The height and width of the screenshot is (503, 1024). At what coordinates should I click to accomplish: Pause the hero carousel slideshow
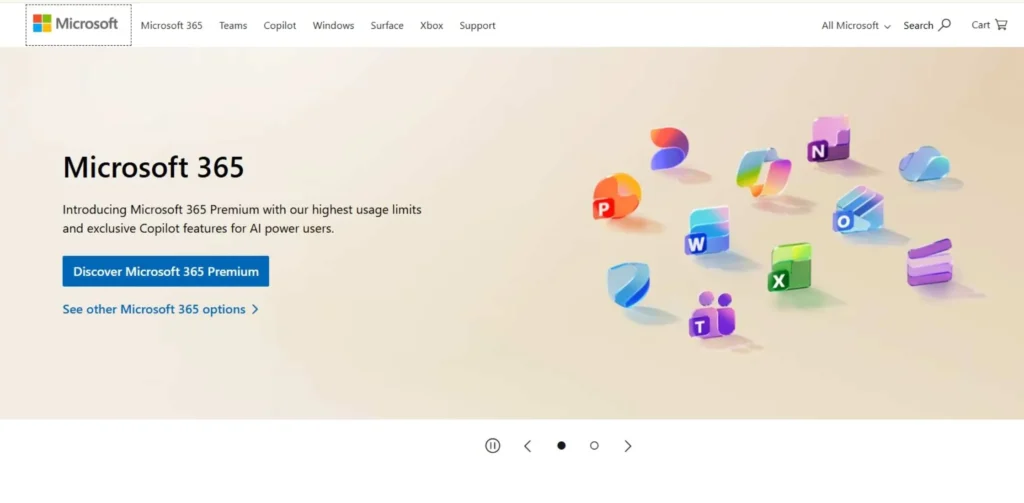pos(492,446)
